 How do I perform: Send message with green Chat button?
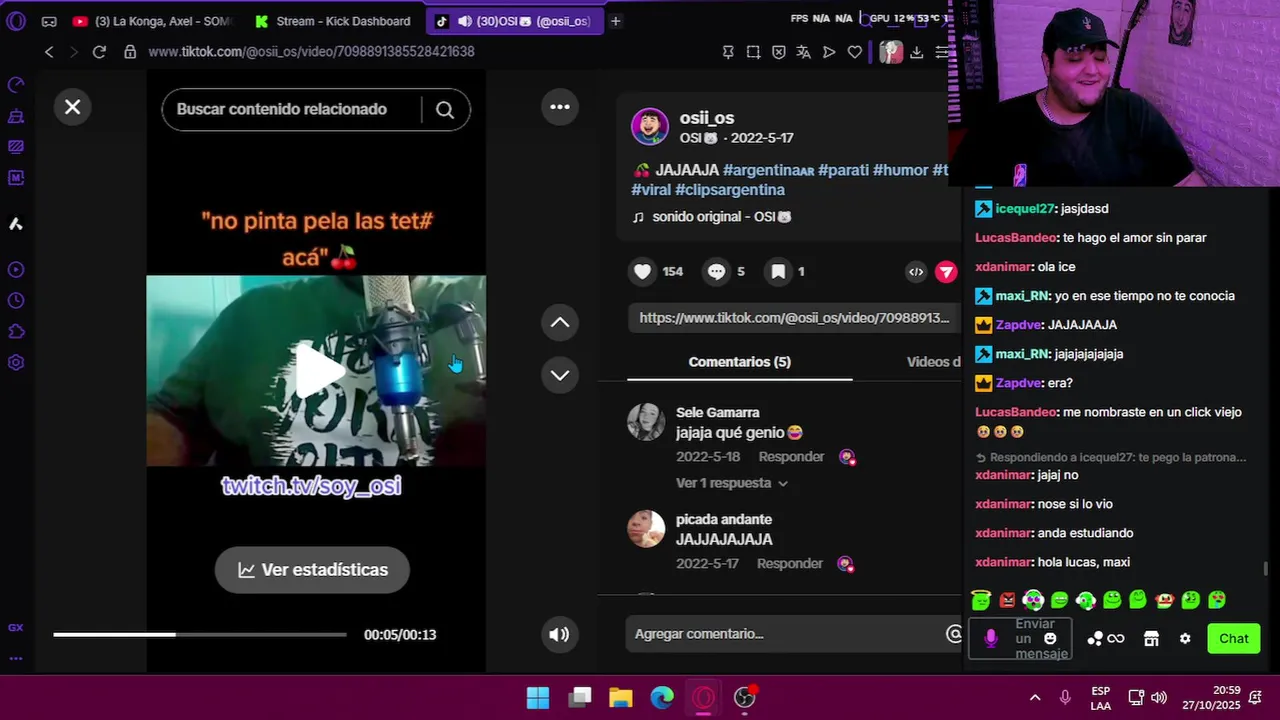1233,639
